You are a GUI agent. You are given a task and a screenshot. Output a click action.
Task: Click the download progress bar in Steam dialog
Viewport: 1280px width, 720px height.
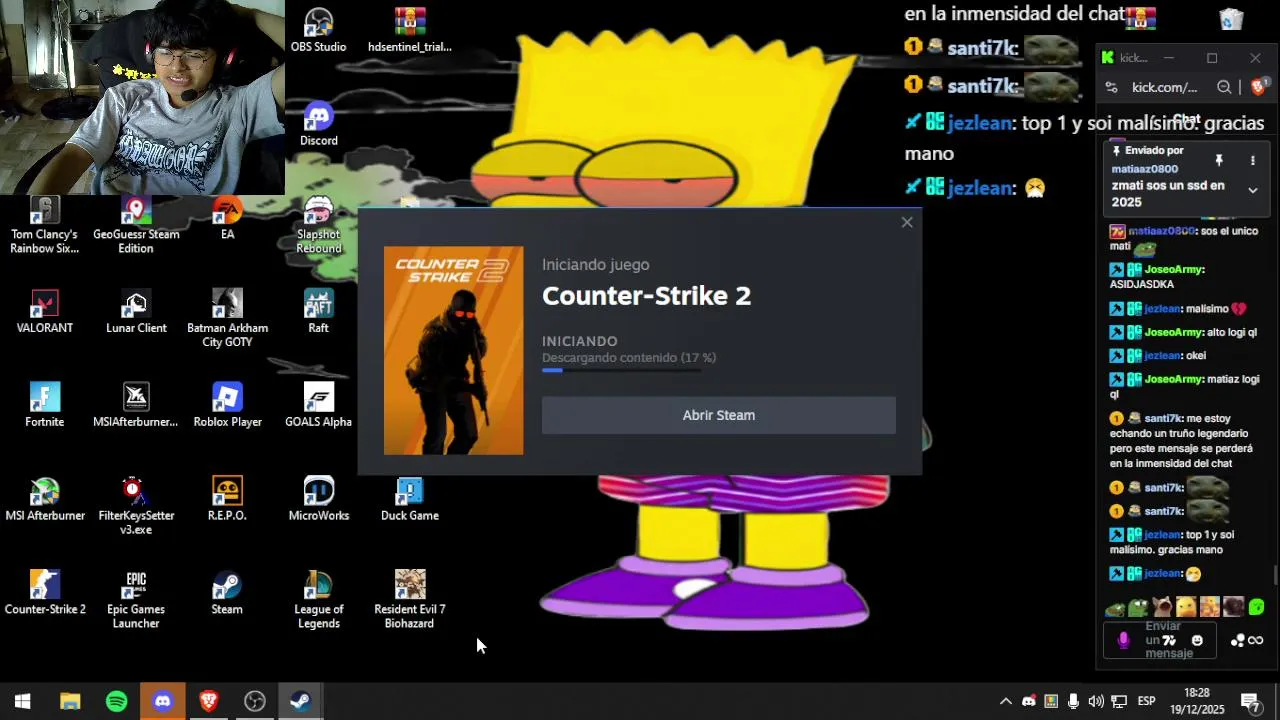pos(621,370)
